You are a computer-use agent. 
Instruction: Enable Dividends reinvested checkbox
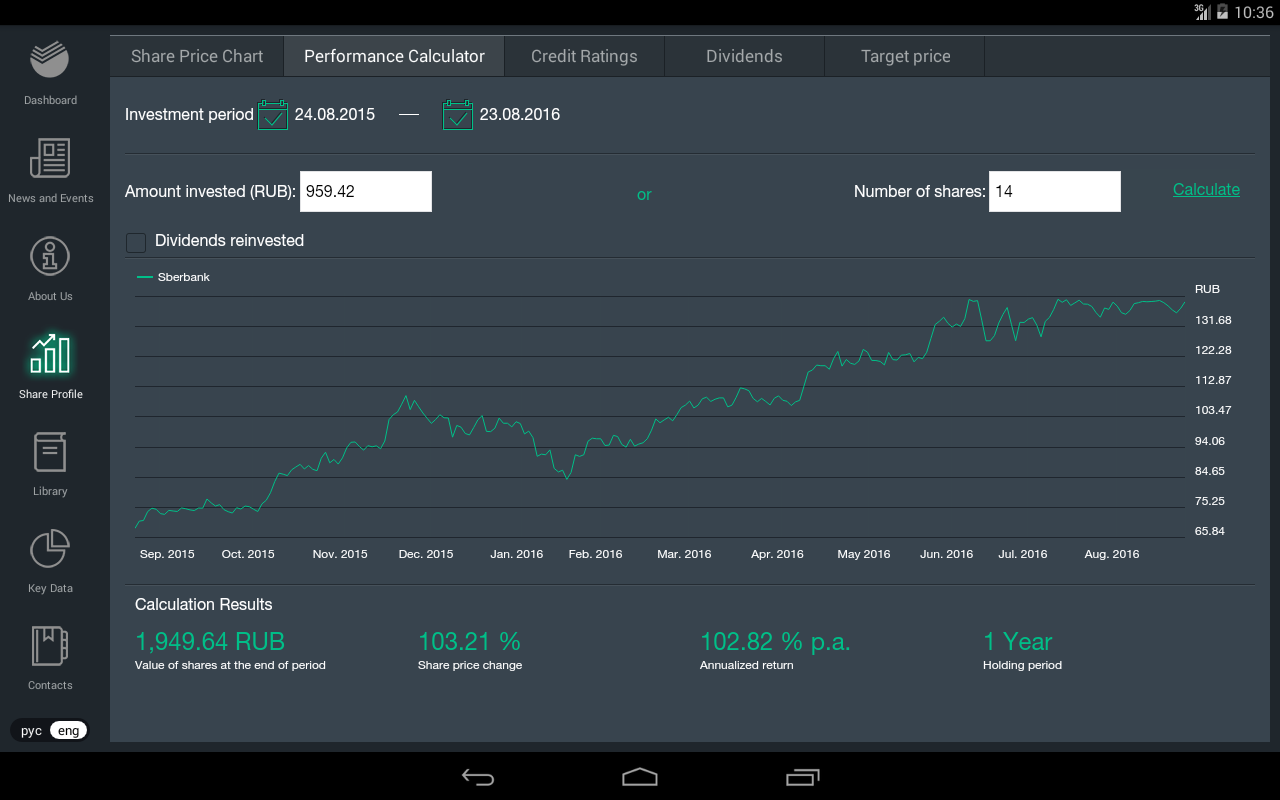[x=136, y=242]
